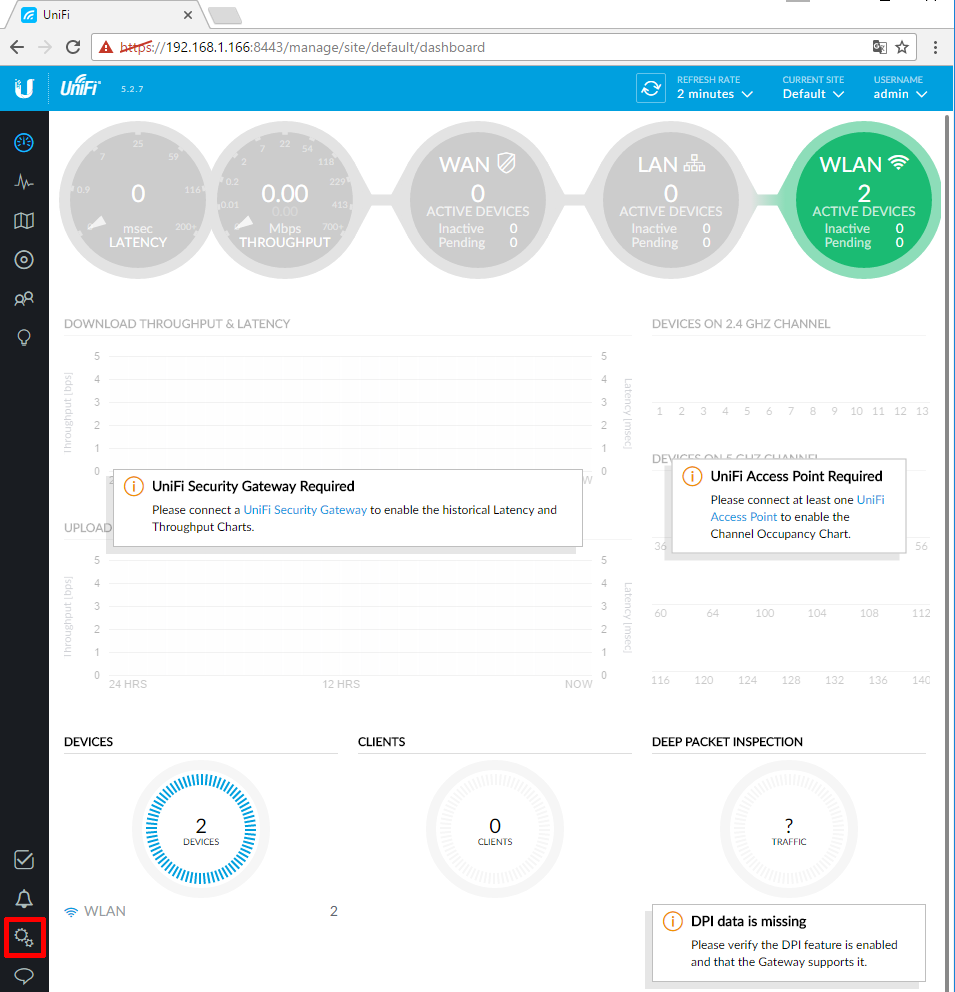Click the '12 HRS' chart axis label
Screen dimensions: 955x992
click(x=341, y=684)
